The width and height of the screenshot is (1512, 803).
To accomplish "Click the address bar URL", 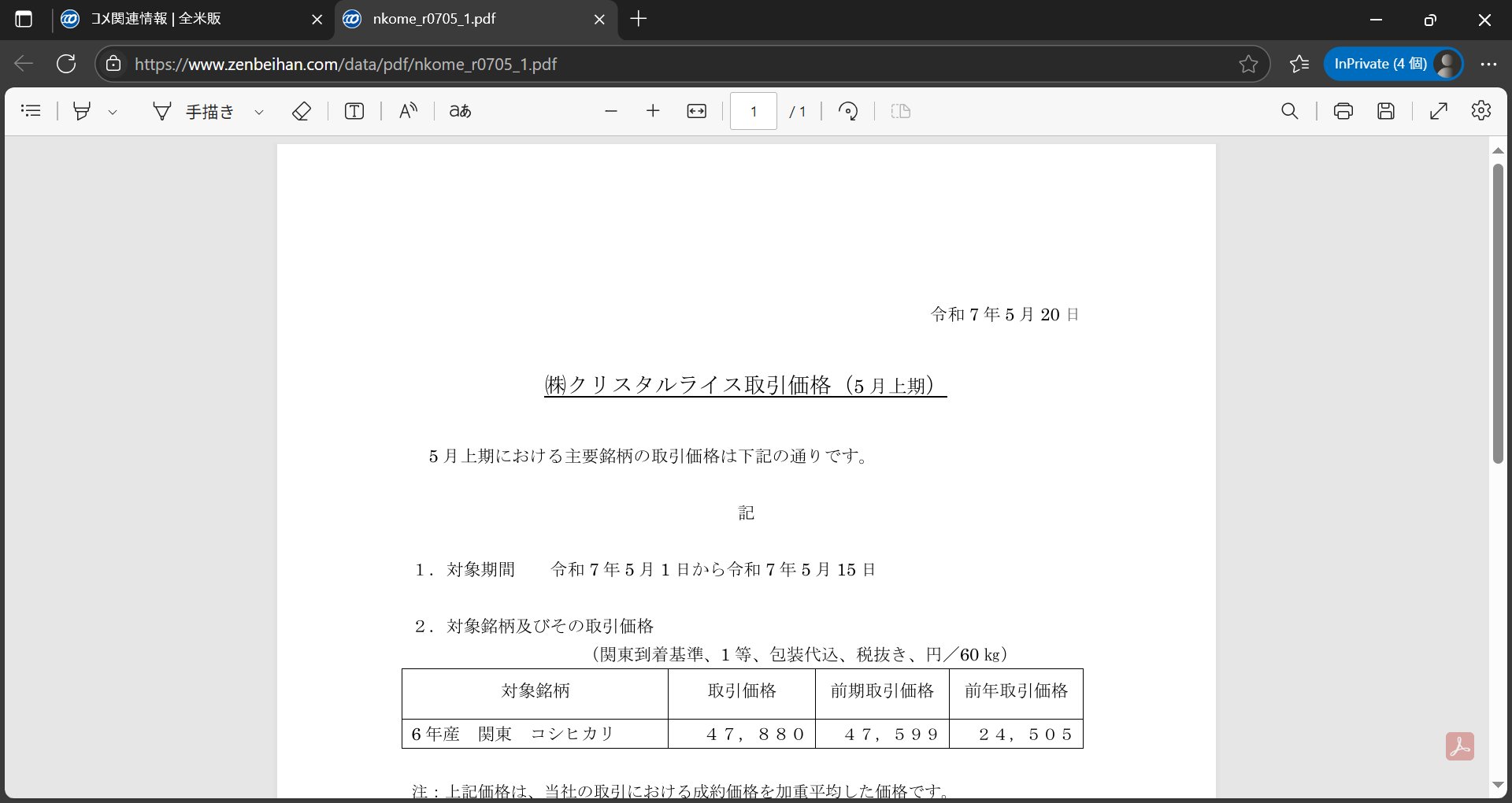I will pos(346,65).
